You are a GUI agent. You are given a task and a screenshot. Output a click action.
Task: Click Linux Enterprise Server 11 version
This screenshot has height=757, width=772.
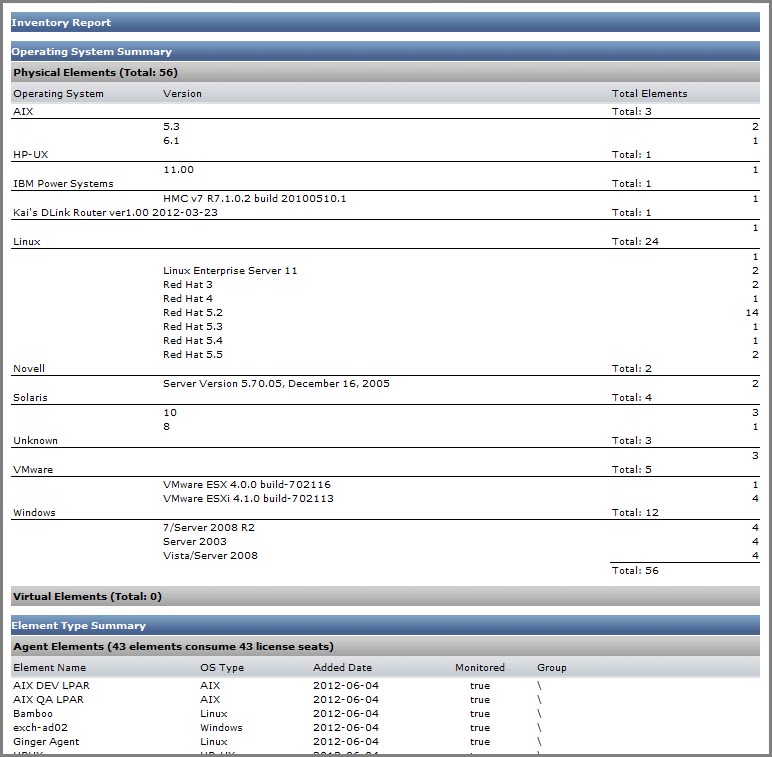[x=230, y=271]
